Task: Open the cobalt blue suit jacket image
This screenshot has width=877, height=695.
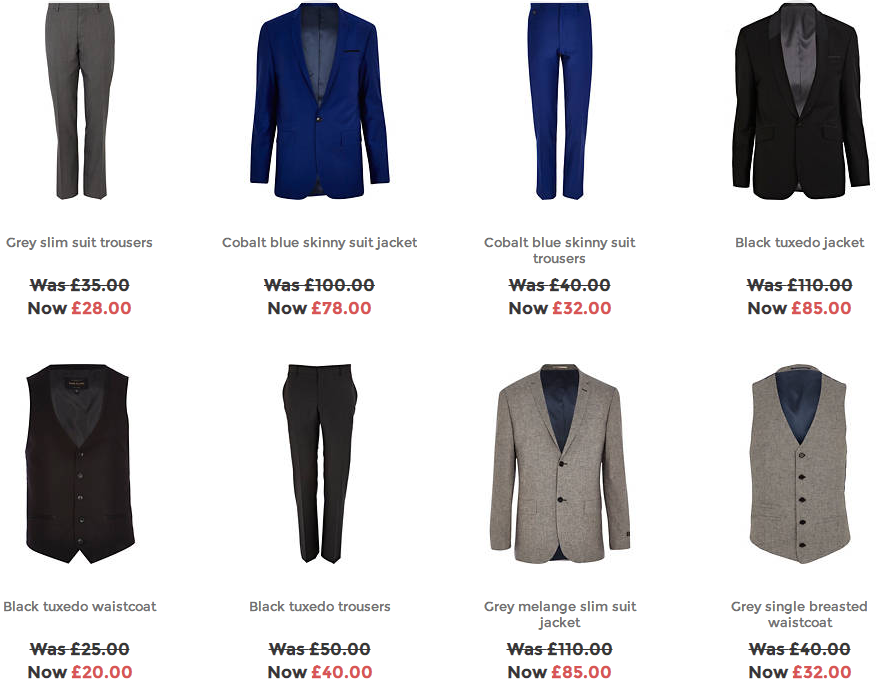Action: 319,101
